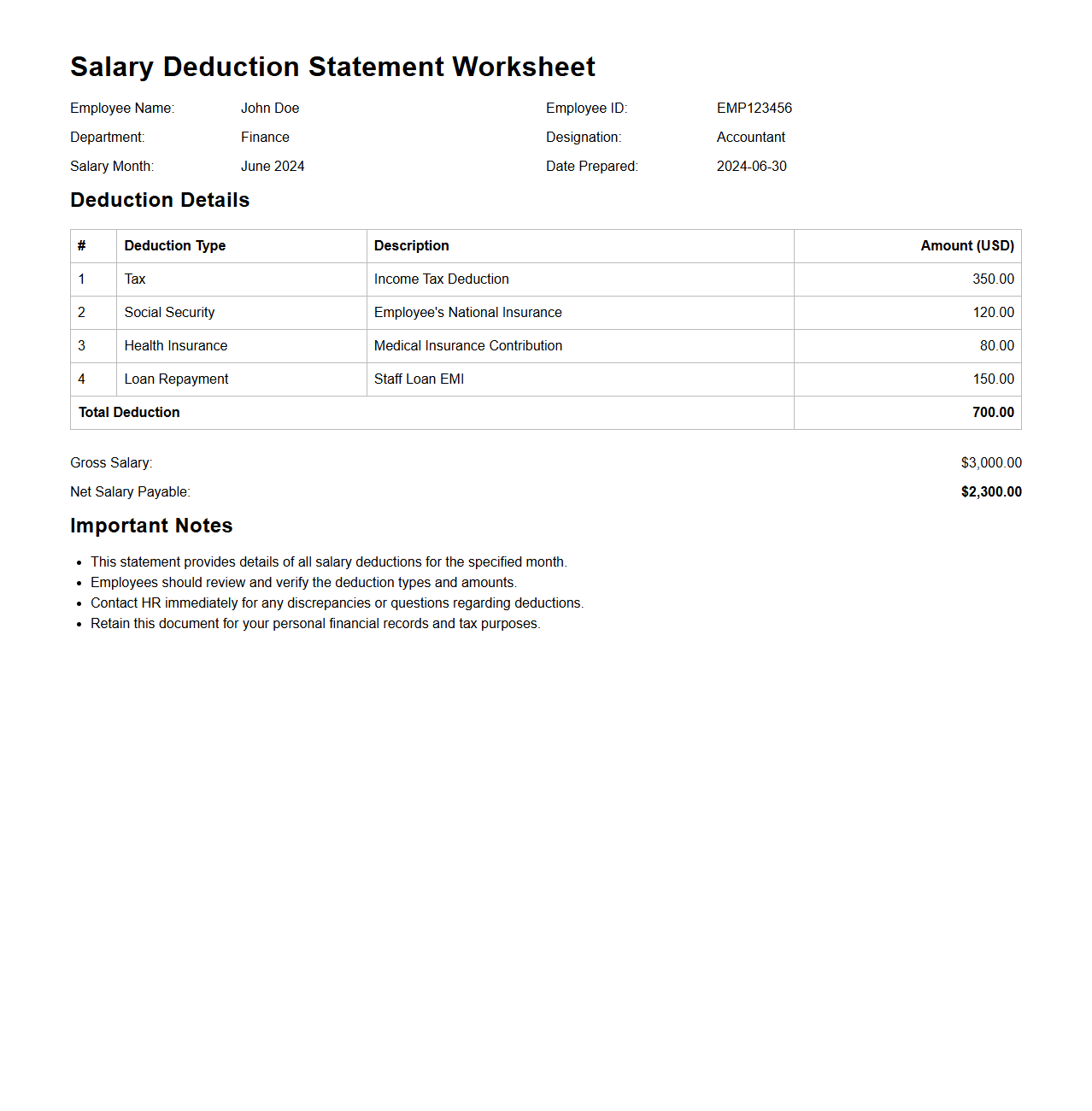Select the Income Tax Deduction description cell
1092x1111 pixels.
441,279
